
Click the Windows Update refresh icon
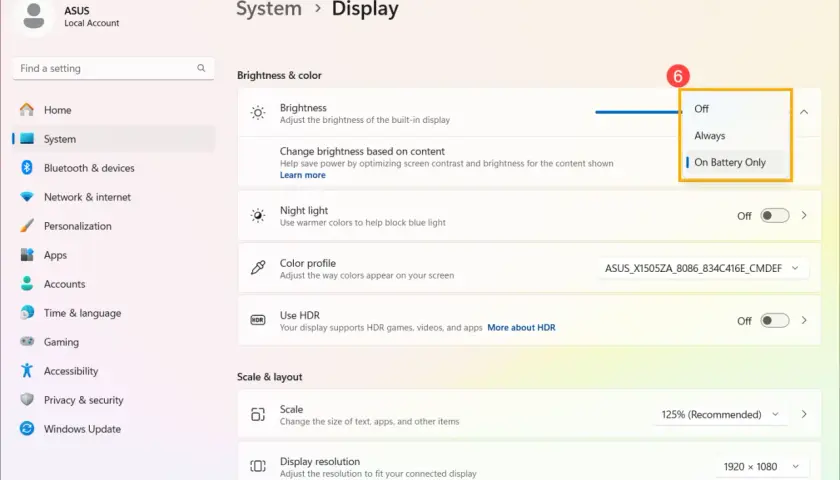click(27, 429)
